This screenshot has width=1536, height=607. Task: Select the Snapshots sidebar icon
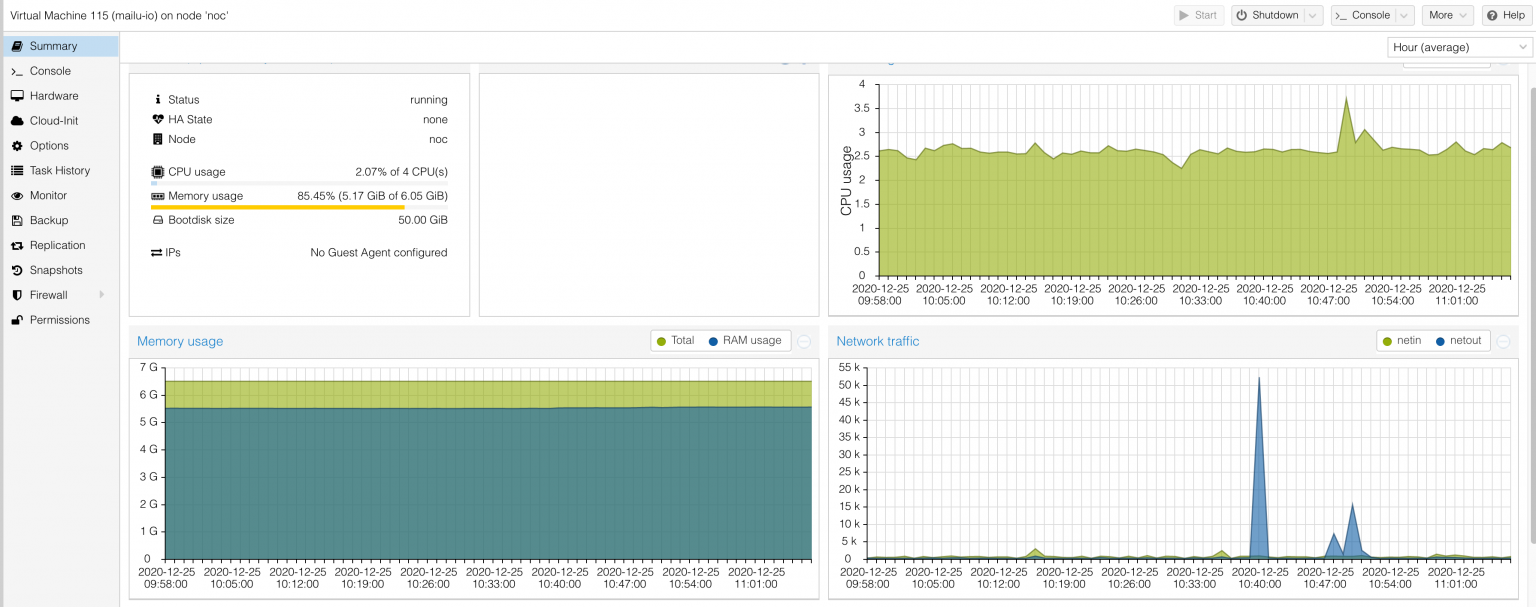click(x=18, y=270)
